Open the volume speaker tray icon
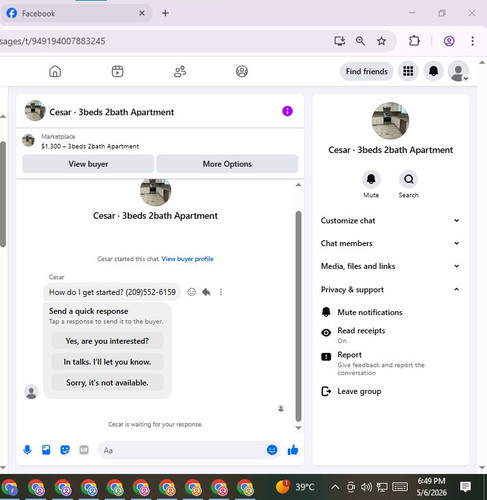This screenshot has height=500, width=487. click(x=366, y=487)
